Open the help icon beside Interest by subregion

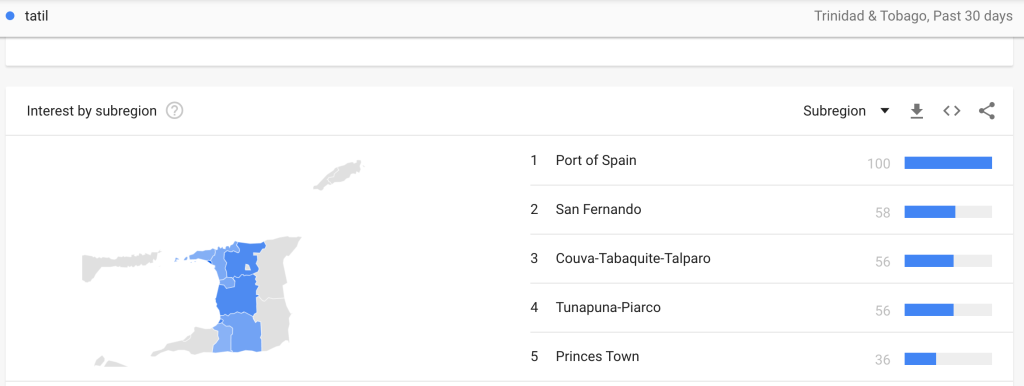tap(174, 111)
